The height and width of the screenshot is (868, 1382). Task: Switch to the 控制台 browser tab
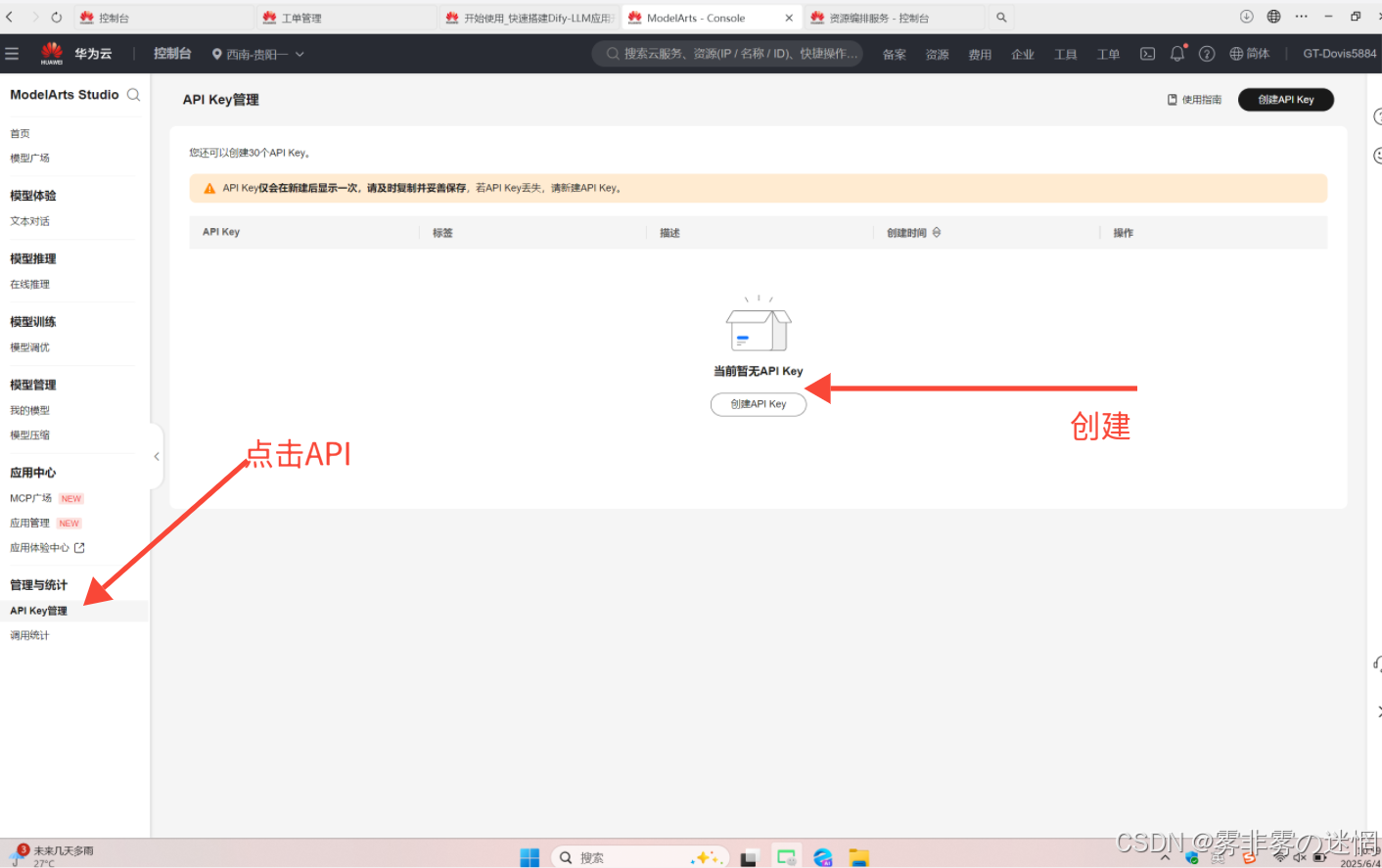coord(163,18)
